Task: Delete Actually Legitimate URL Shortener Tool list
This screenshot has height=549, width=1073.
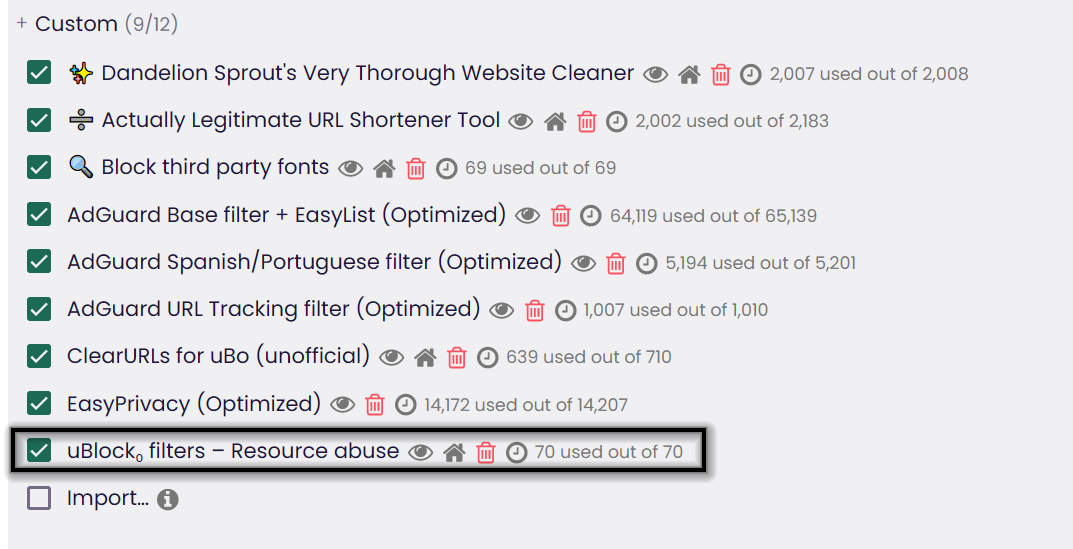Action: (x=587, y=122)
